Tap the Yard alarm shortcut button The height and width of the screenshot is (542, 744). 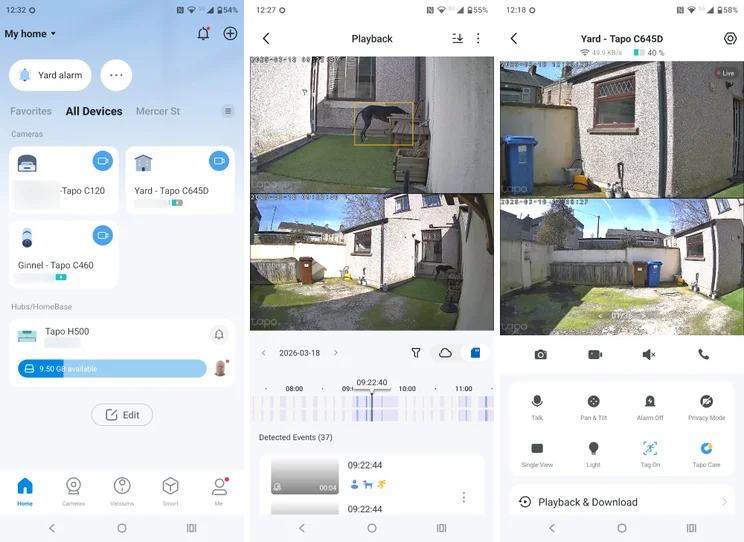click(50, 75)
